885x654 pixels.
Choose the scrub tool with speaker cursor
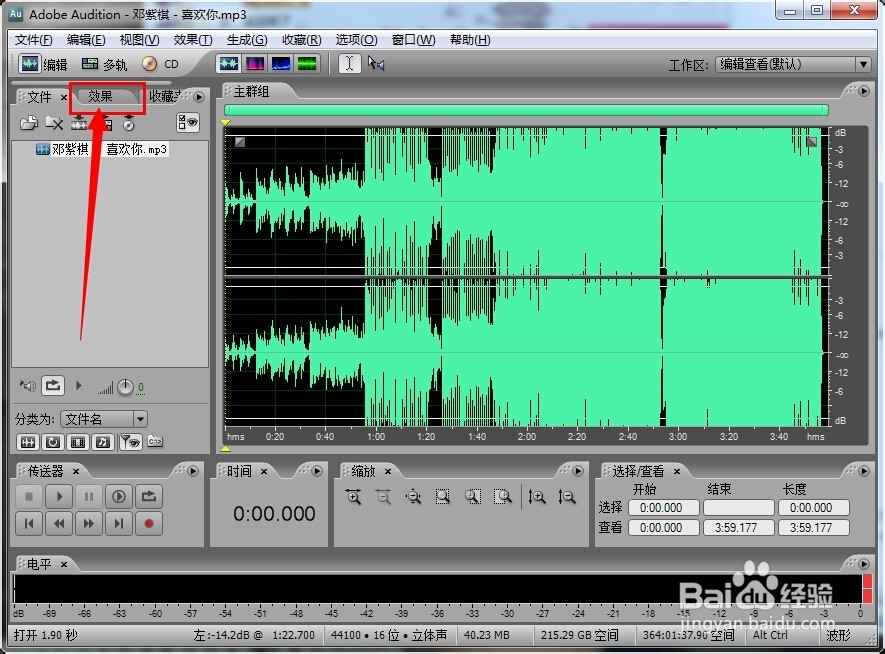pos(375,64)
